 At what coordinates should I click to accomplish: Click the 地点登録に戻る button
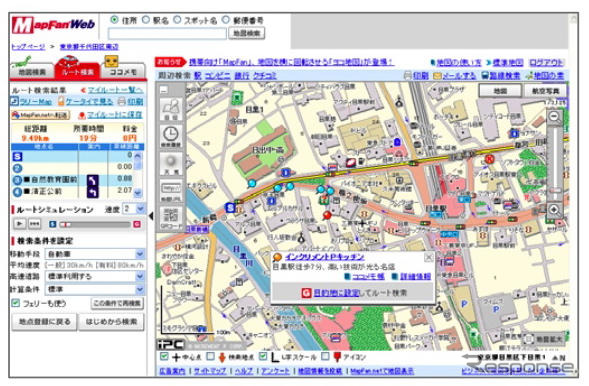pos(44,322)
